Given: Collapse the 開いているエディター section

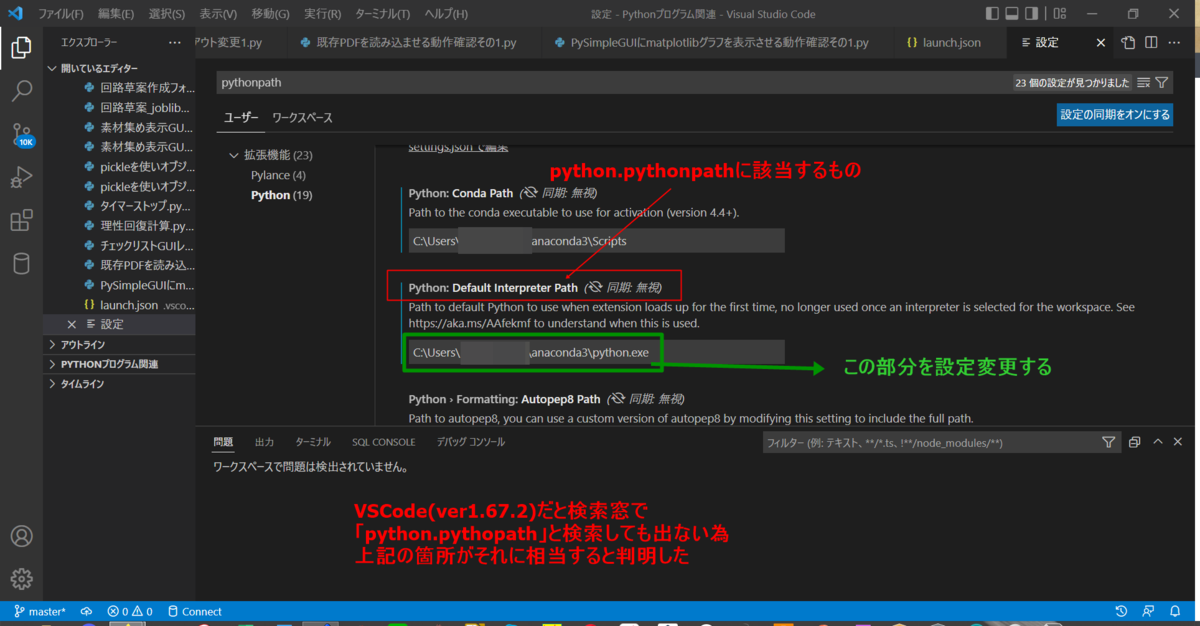Looking at the screenshot, I should point(118,68).
